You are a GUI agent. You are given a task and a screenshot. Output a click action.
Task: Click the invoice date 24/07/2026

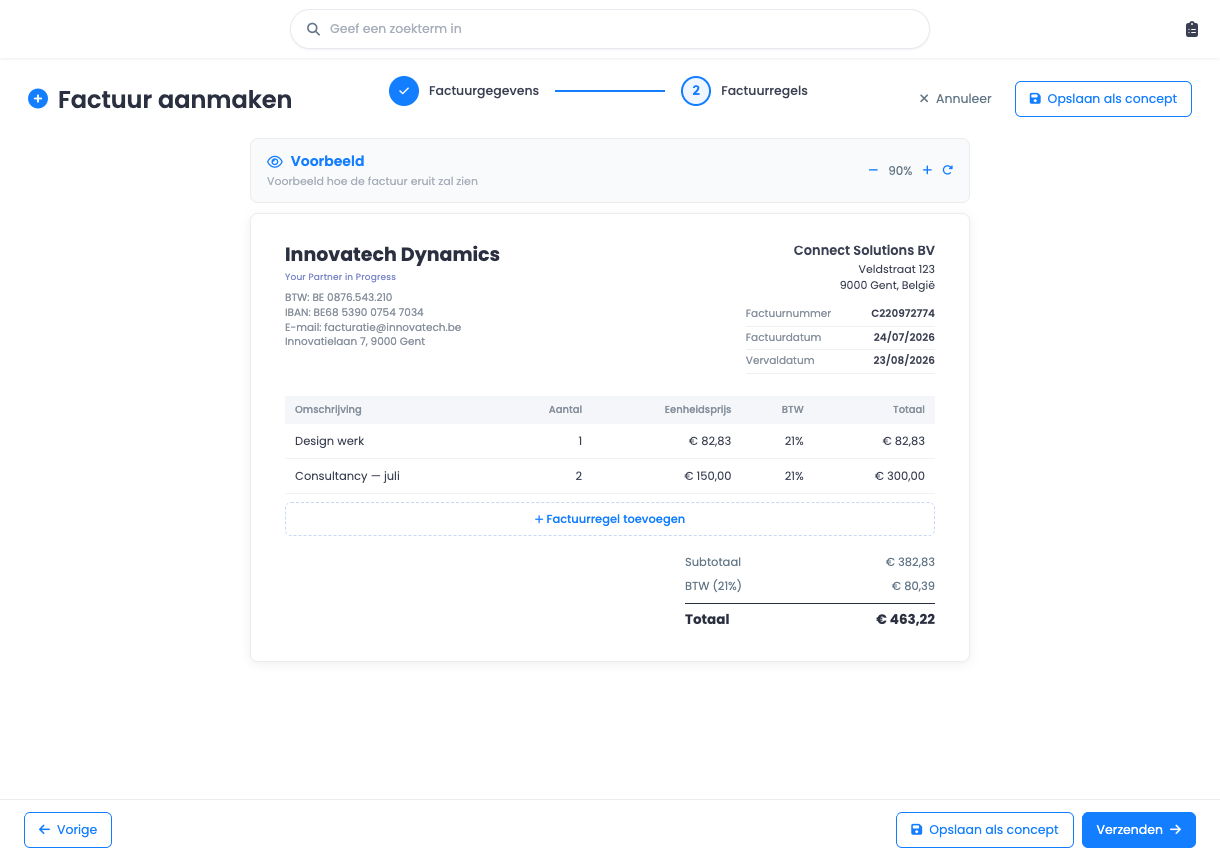coord(904,337)
